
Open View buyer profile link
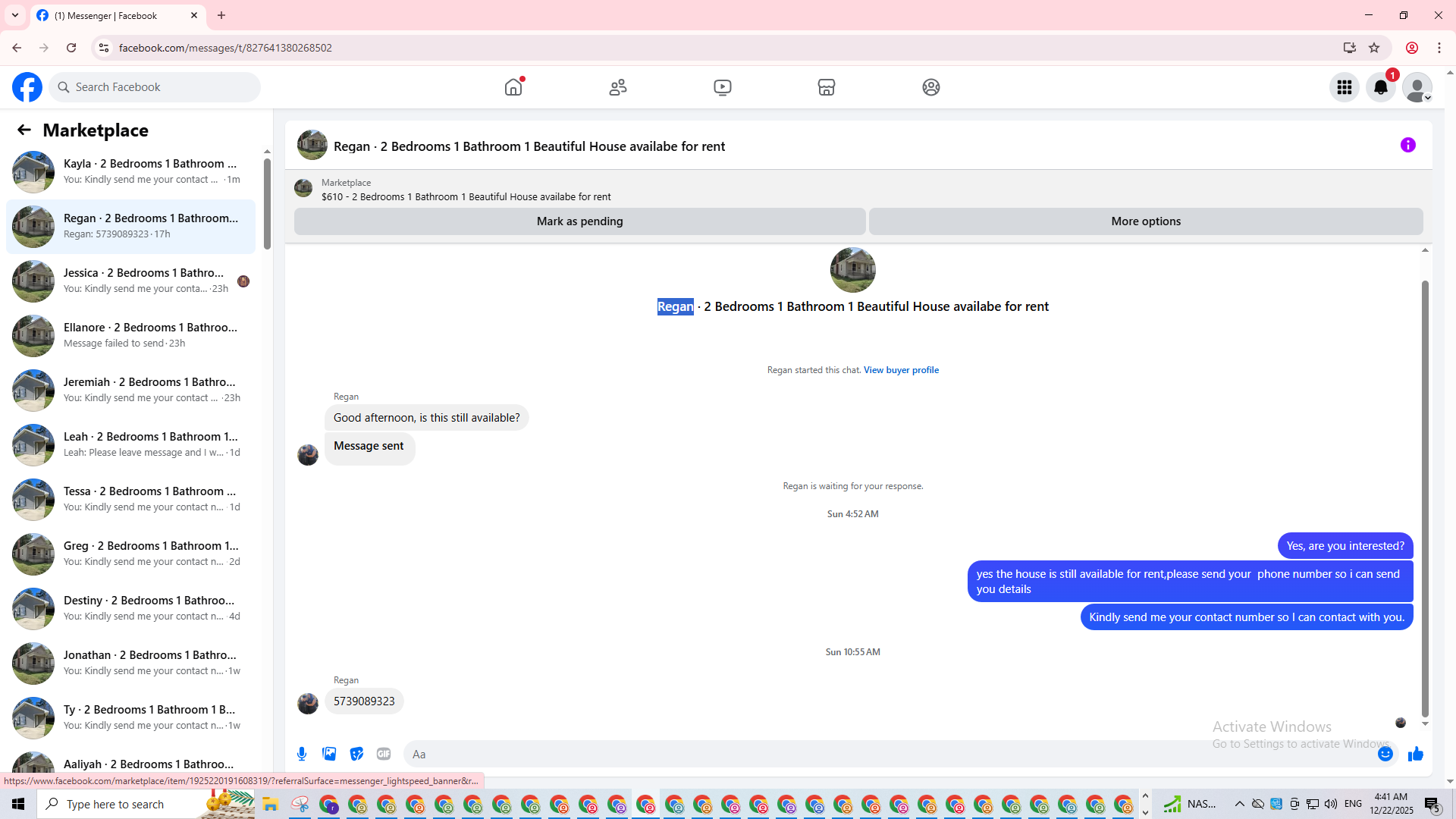point(901,370)
